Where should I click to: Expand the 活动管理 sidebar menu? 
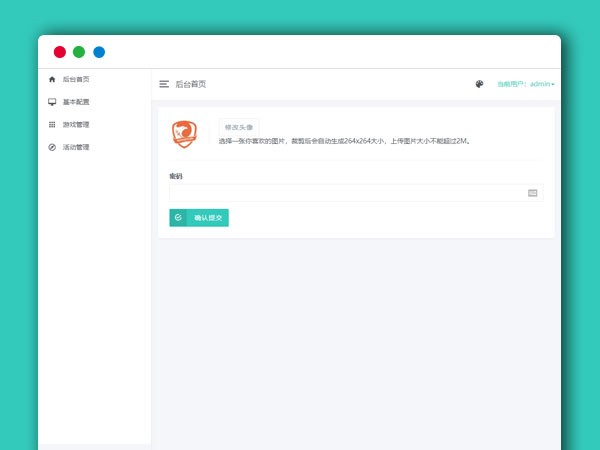tap(76, 147)
